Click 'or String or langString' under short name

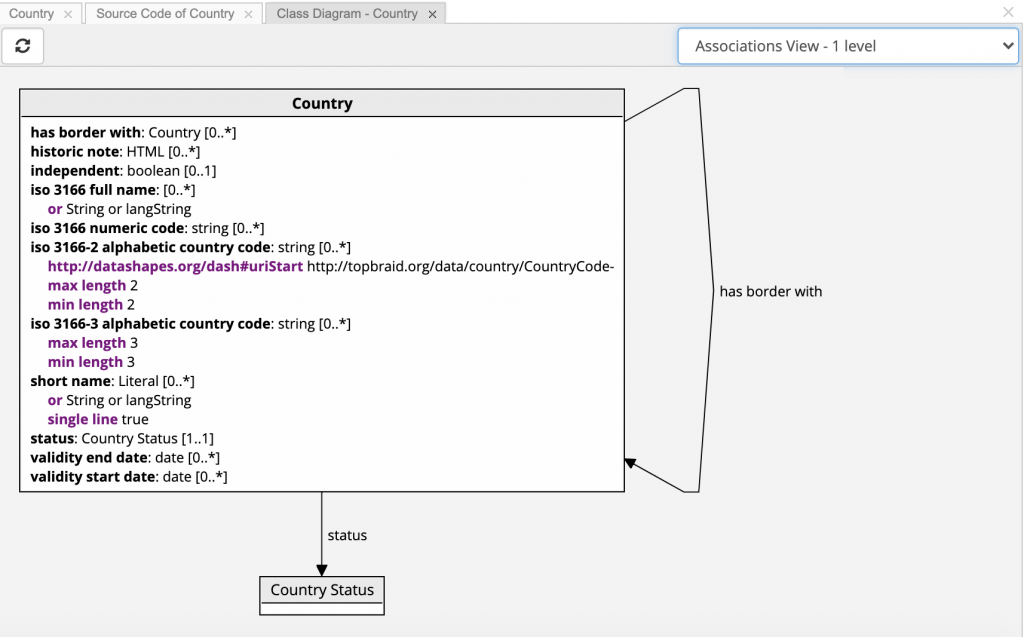pos(120,400)
